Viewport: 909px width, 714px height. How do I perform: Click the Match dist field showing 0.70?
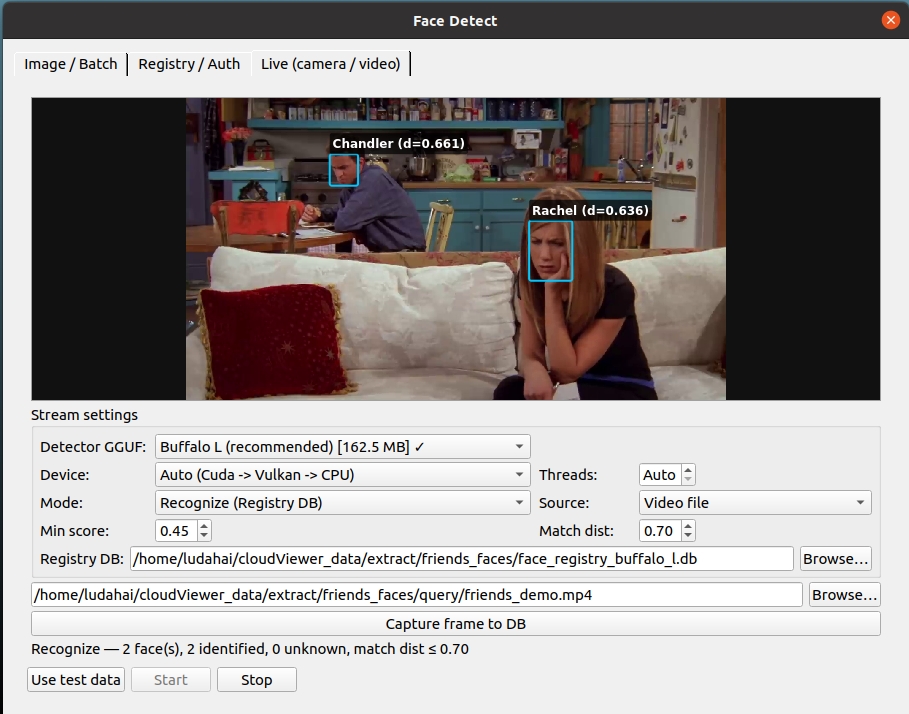tap(660, 531)
